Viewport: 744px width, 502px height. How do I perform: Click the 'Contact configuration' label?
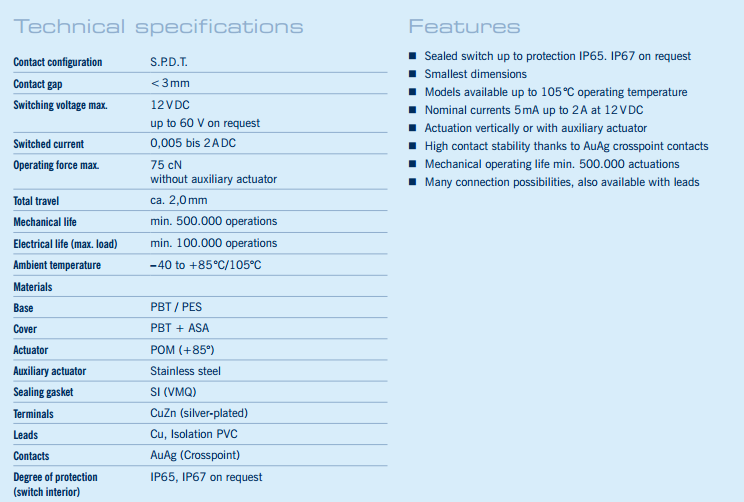[58, 62]
